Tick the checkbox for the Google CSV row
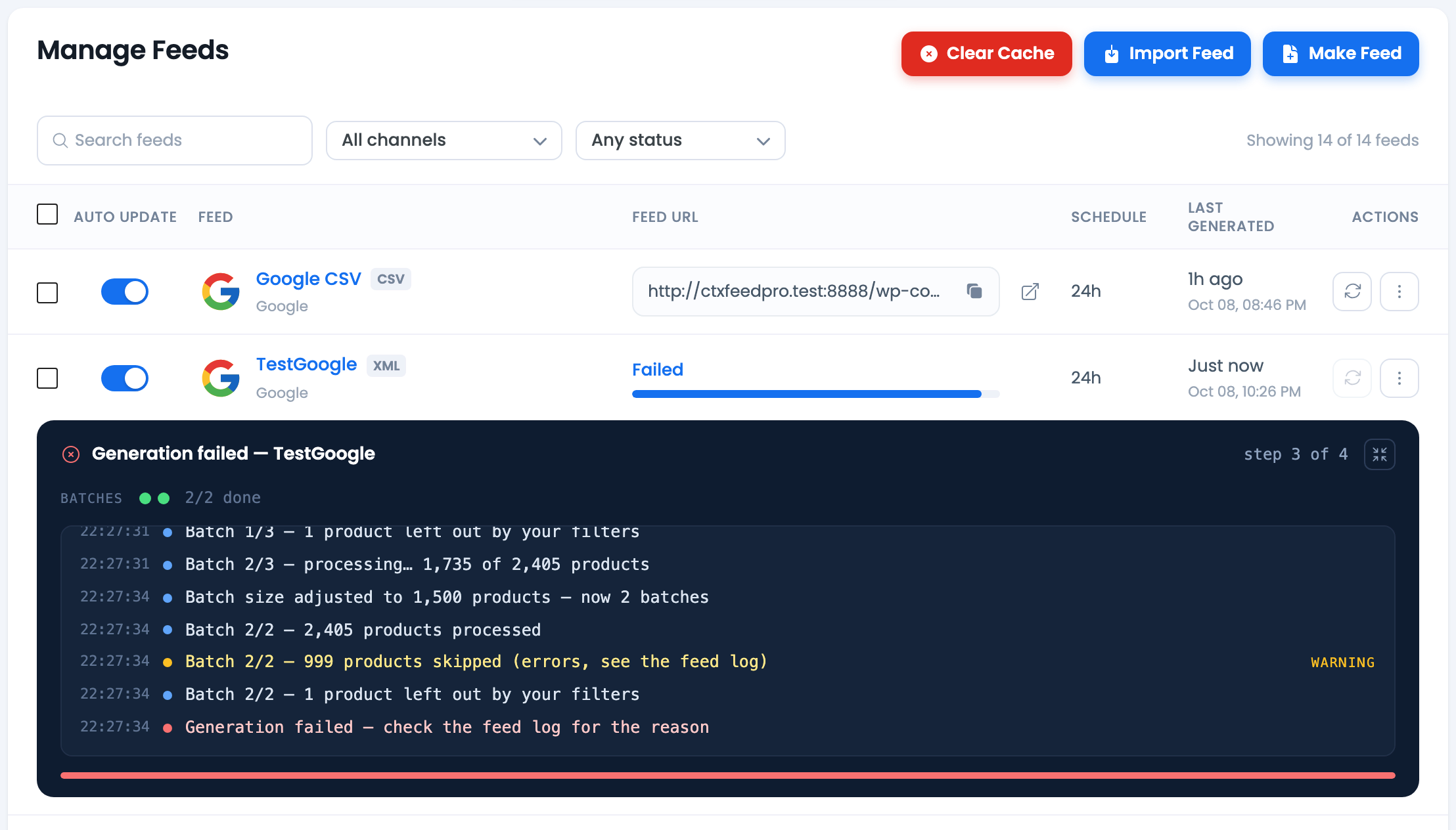The height and width of the screenshot is (830, 1456). pos(47,293)
